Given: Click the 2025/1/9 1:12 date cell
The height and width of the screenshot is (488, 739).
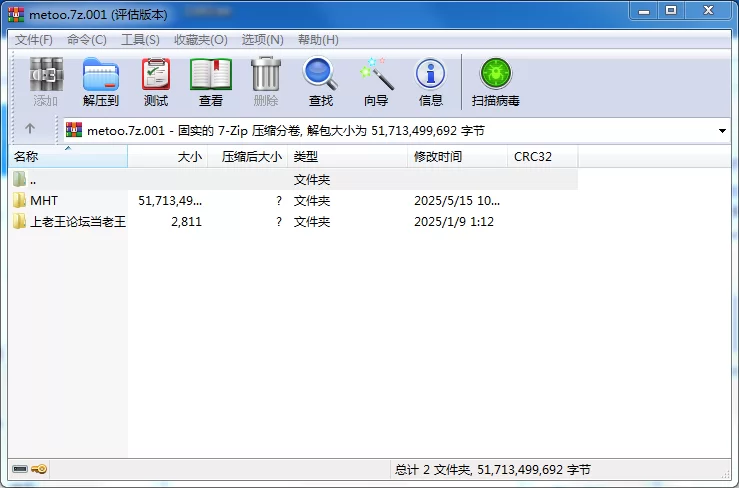Looking at the screenshot, I should [x=454, y=221].
